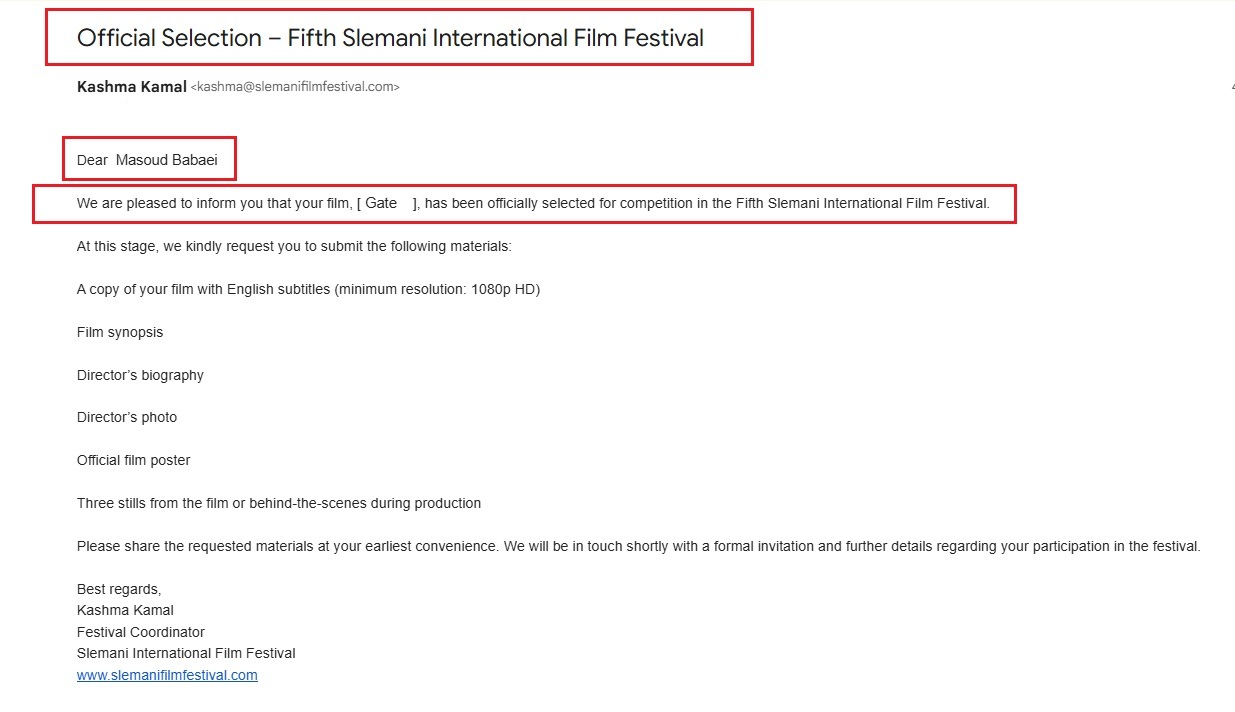1235x712 pixels.
Task: Click the Director's photo item
Action: pos(127,417)
